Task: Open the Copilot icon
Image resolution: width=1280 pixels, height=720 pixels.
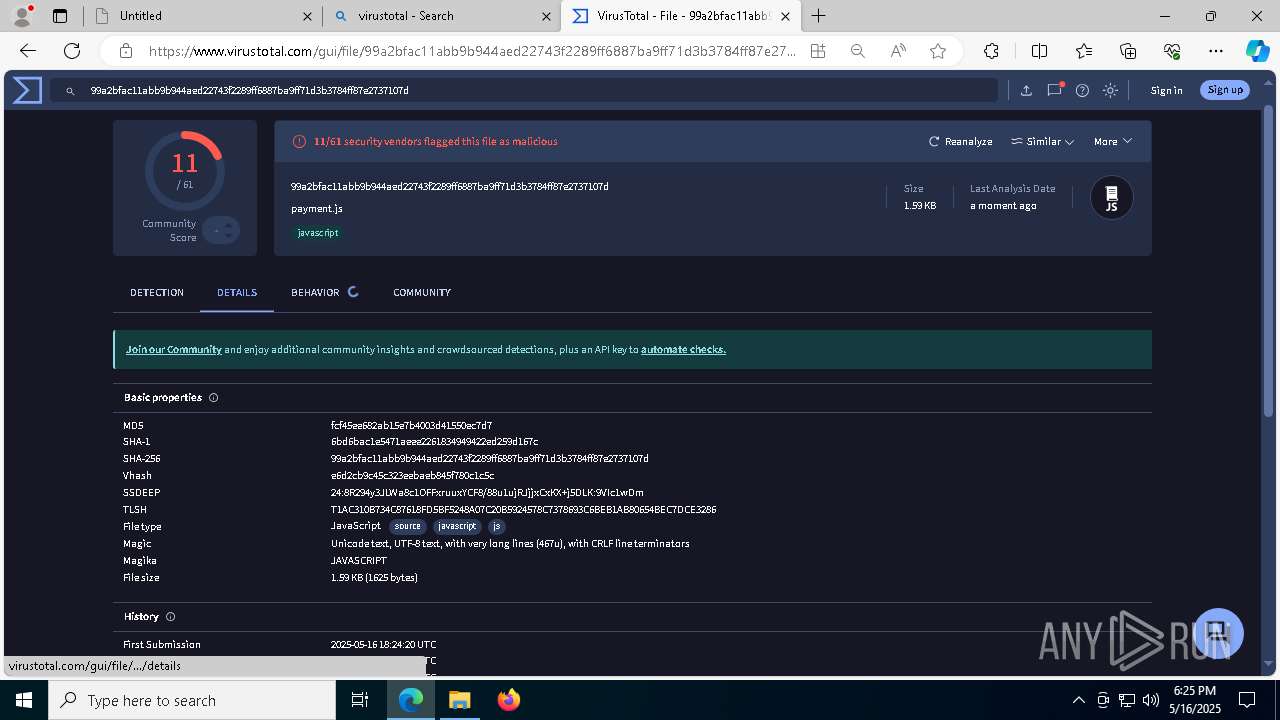Action: tap(1257, 51)
